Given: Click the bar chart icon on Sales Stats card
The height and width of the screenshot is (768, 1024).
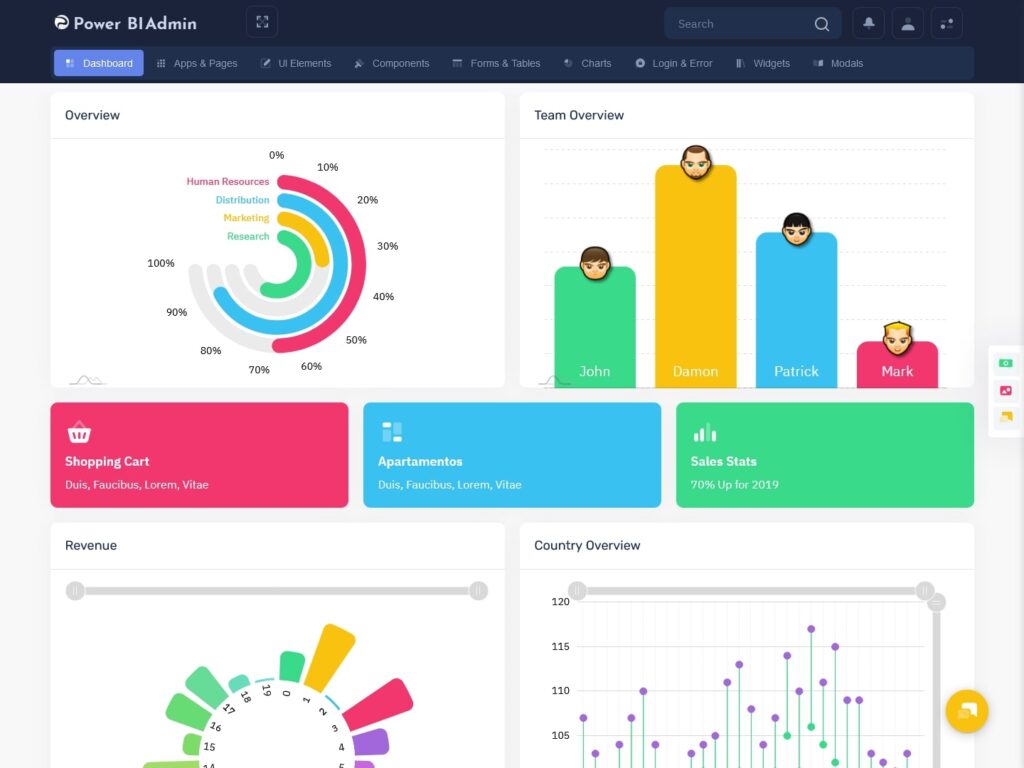Looking at the screenshot, I should (x=705, y=432).
